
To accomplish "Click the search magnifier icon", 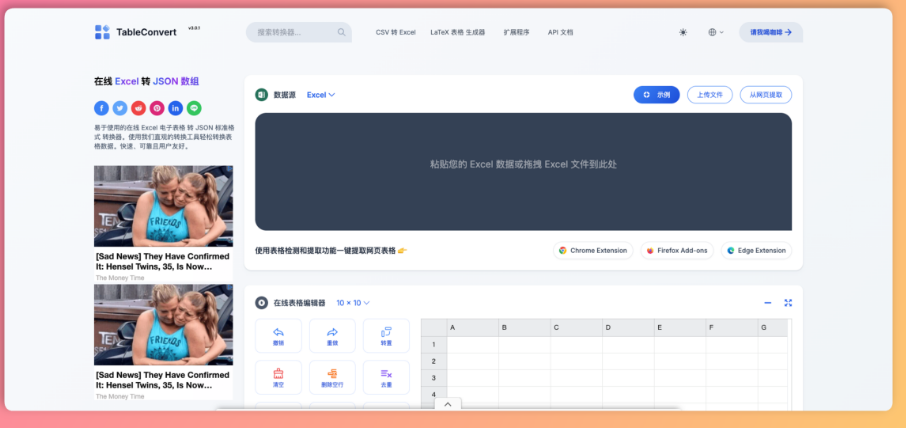I will coord(341,32).
